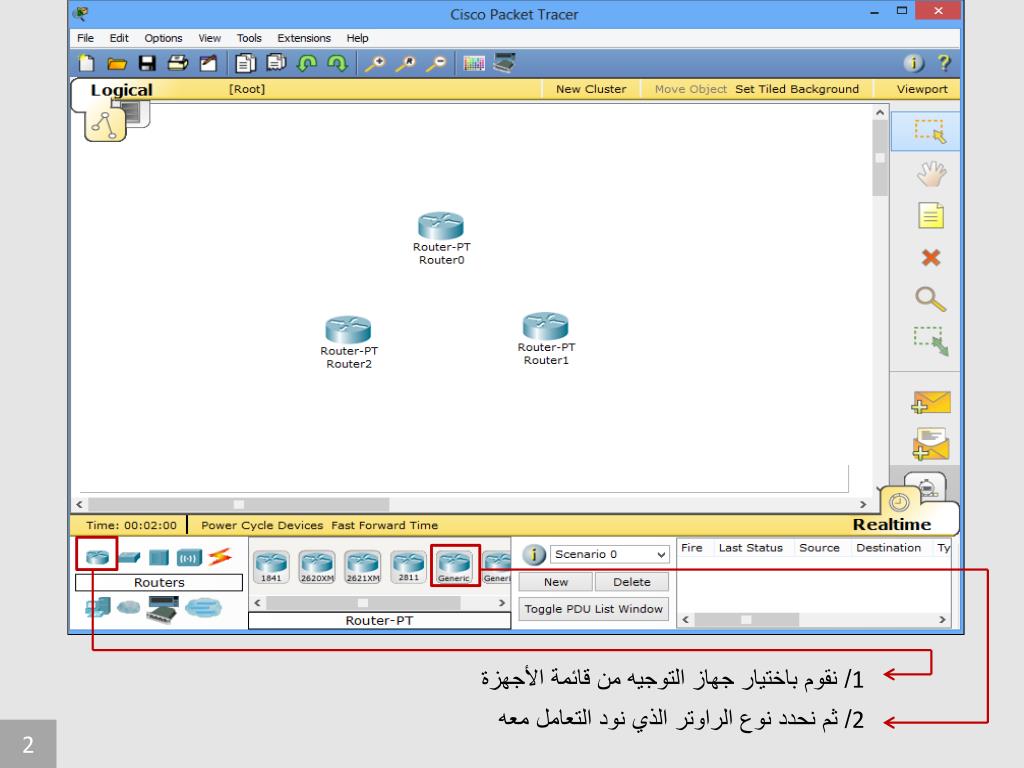Click the Viewport button

[921, 89]
